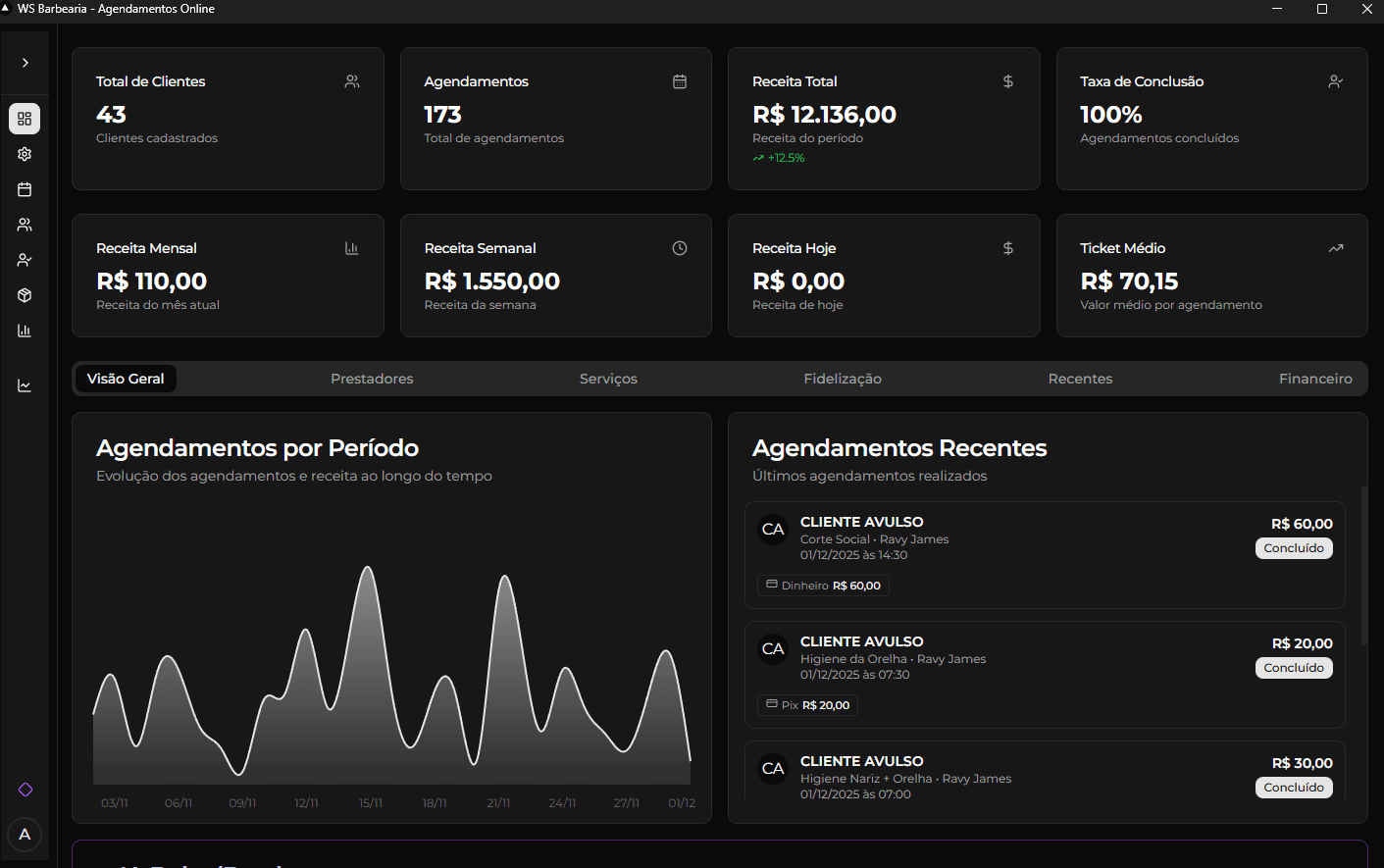Open the user avatar 'A' menu

pyautogui.click(x=25, y=835)
